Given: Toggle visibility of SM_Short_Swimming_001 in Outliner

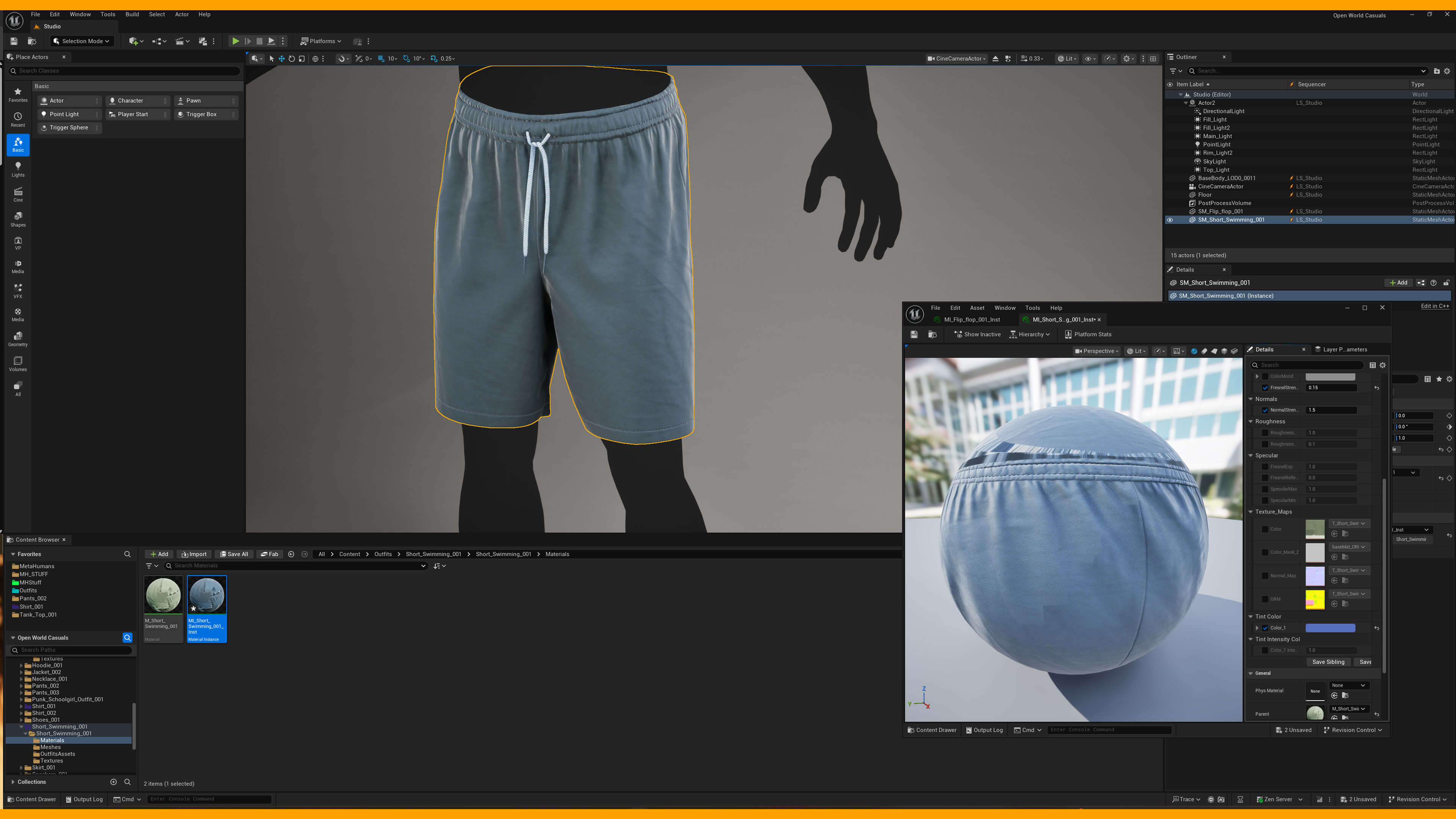Looking at the screenshot, I should tap(1170, 220).
